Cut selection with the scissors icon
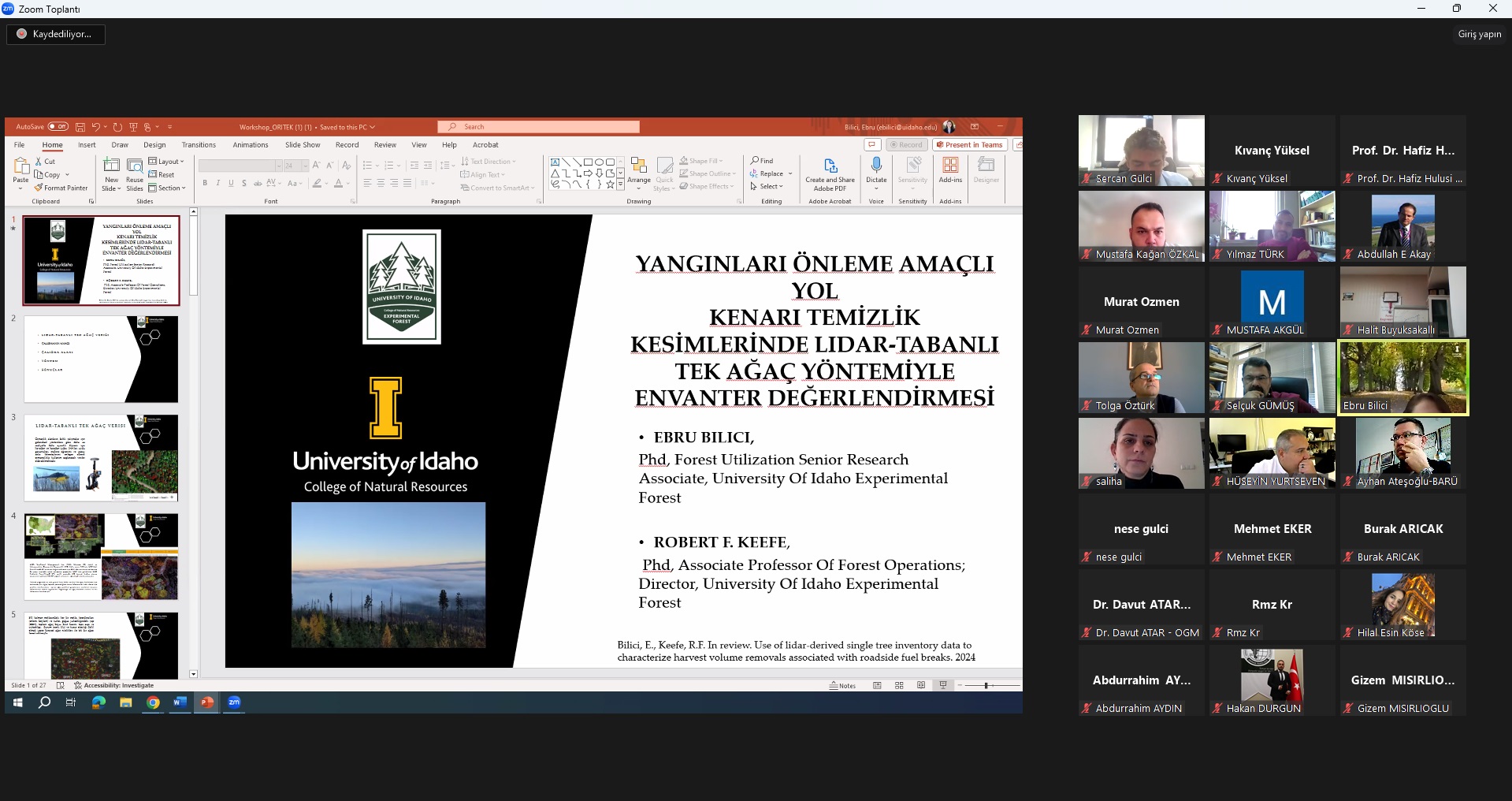This screenshot has height=801, width=1512. tap(39, 161)
